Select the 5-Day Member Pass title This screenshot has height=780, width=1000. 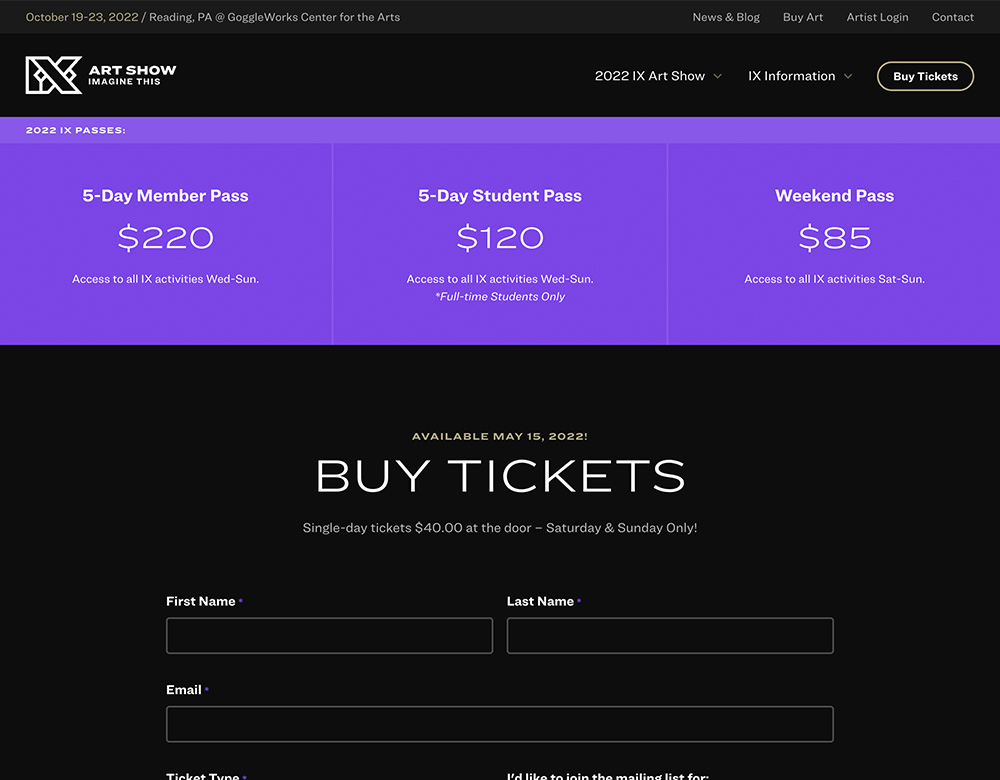[x=165, y=196]
